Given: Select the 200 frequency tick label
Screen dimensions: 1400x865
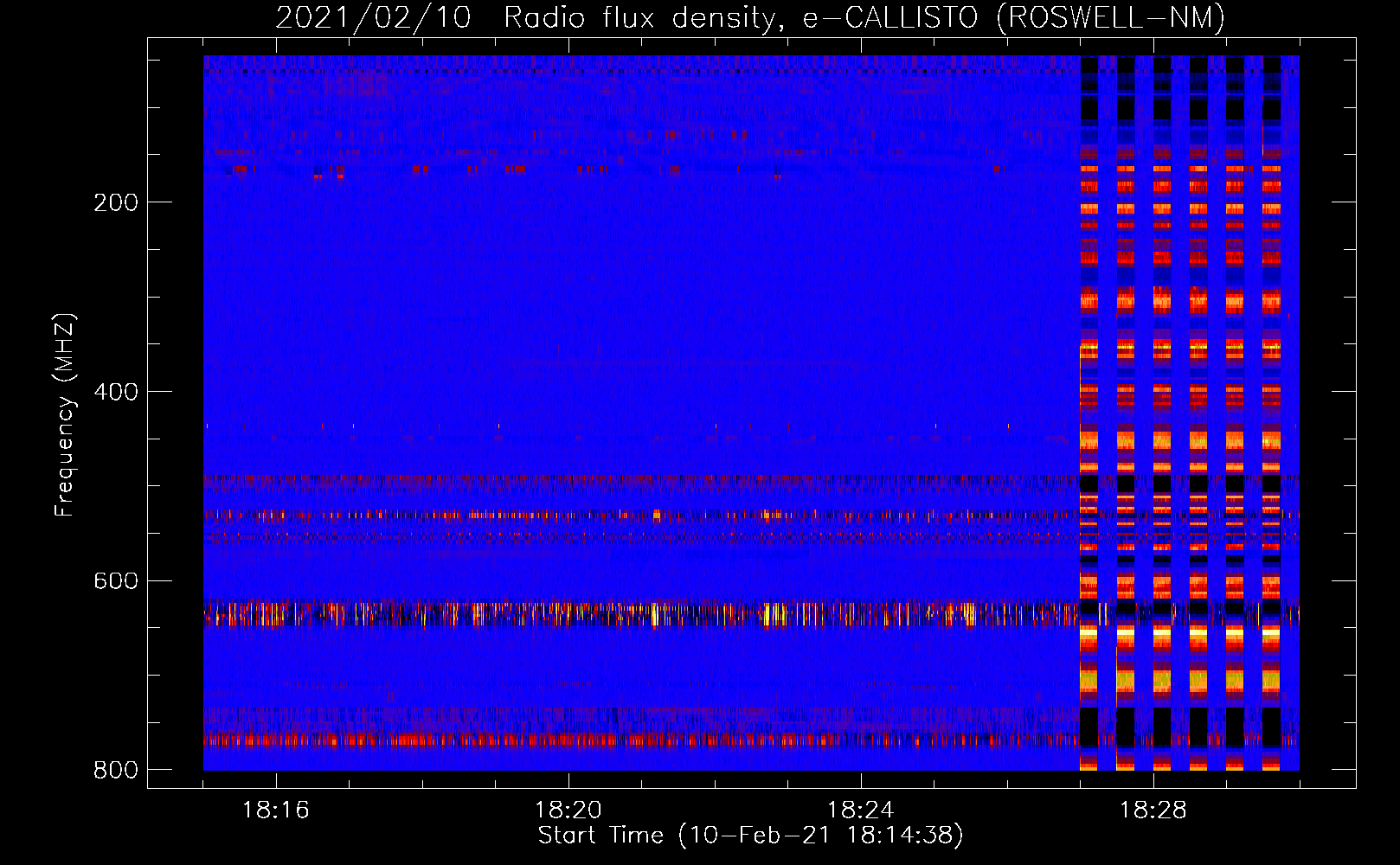Looking at the screenshot, I should 116,202.
